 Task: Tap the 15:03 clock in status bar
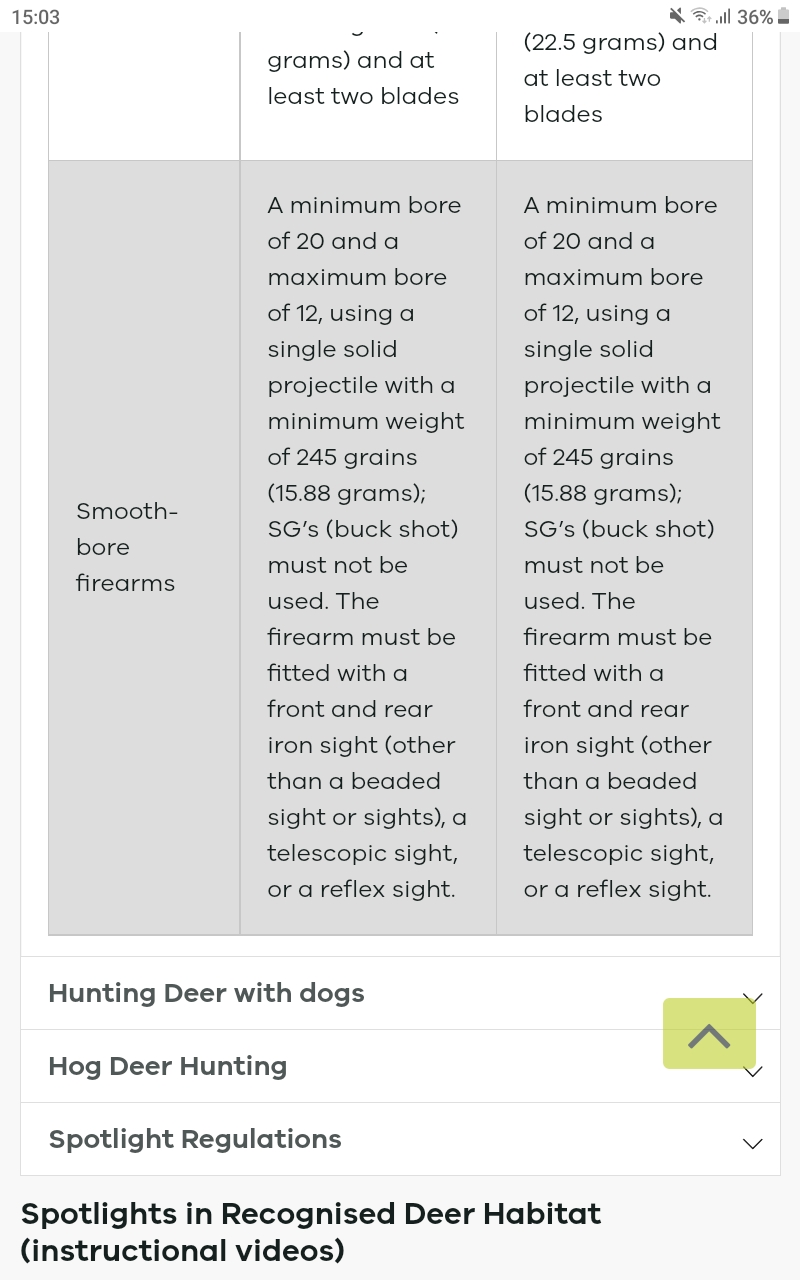coord(36,17)
